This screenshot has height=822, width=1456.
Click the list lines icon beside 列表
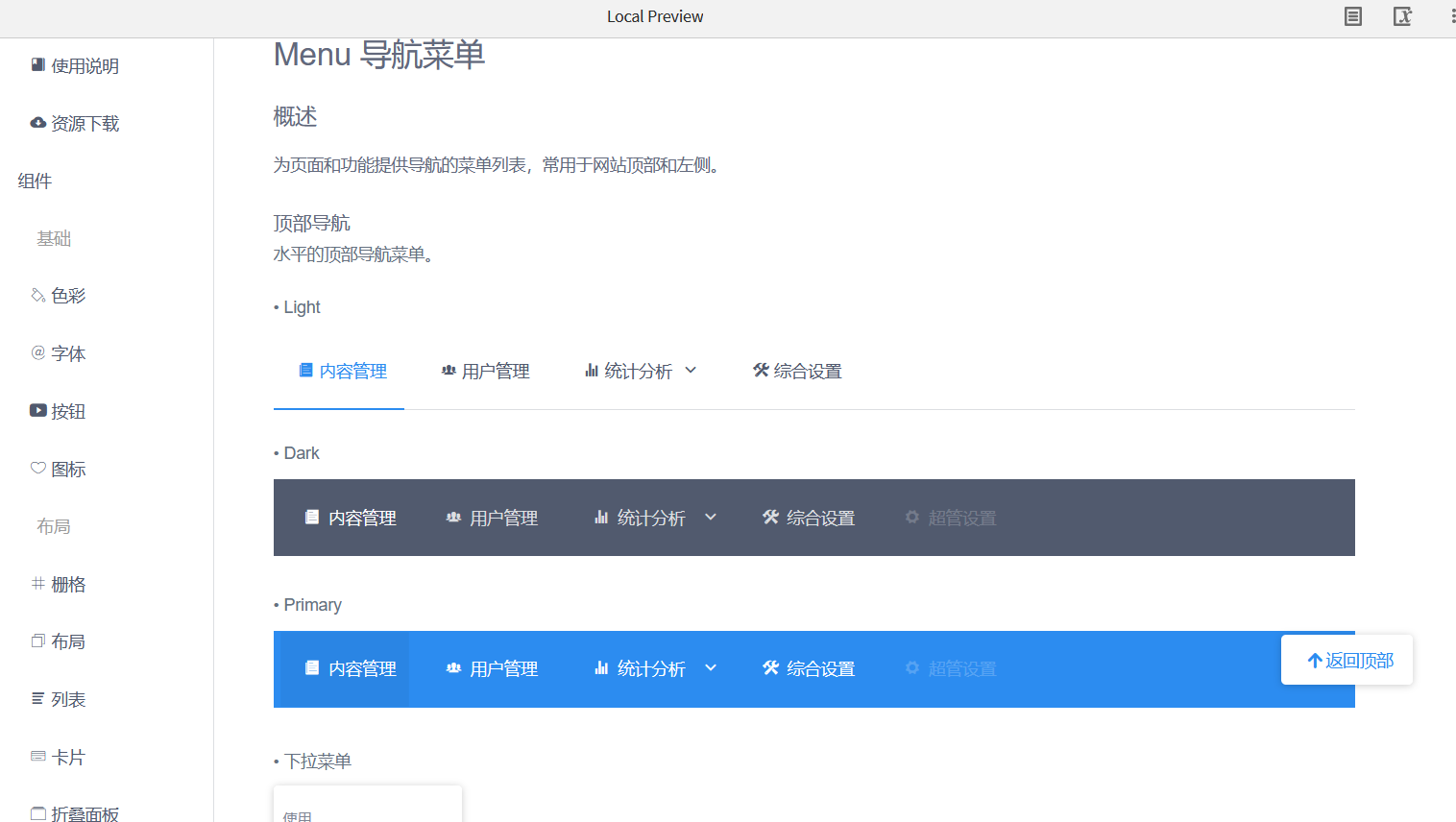click(38, 698)
